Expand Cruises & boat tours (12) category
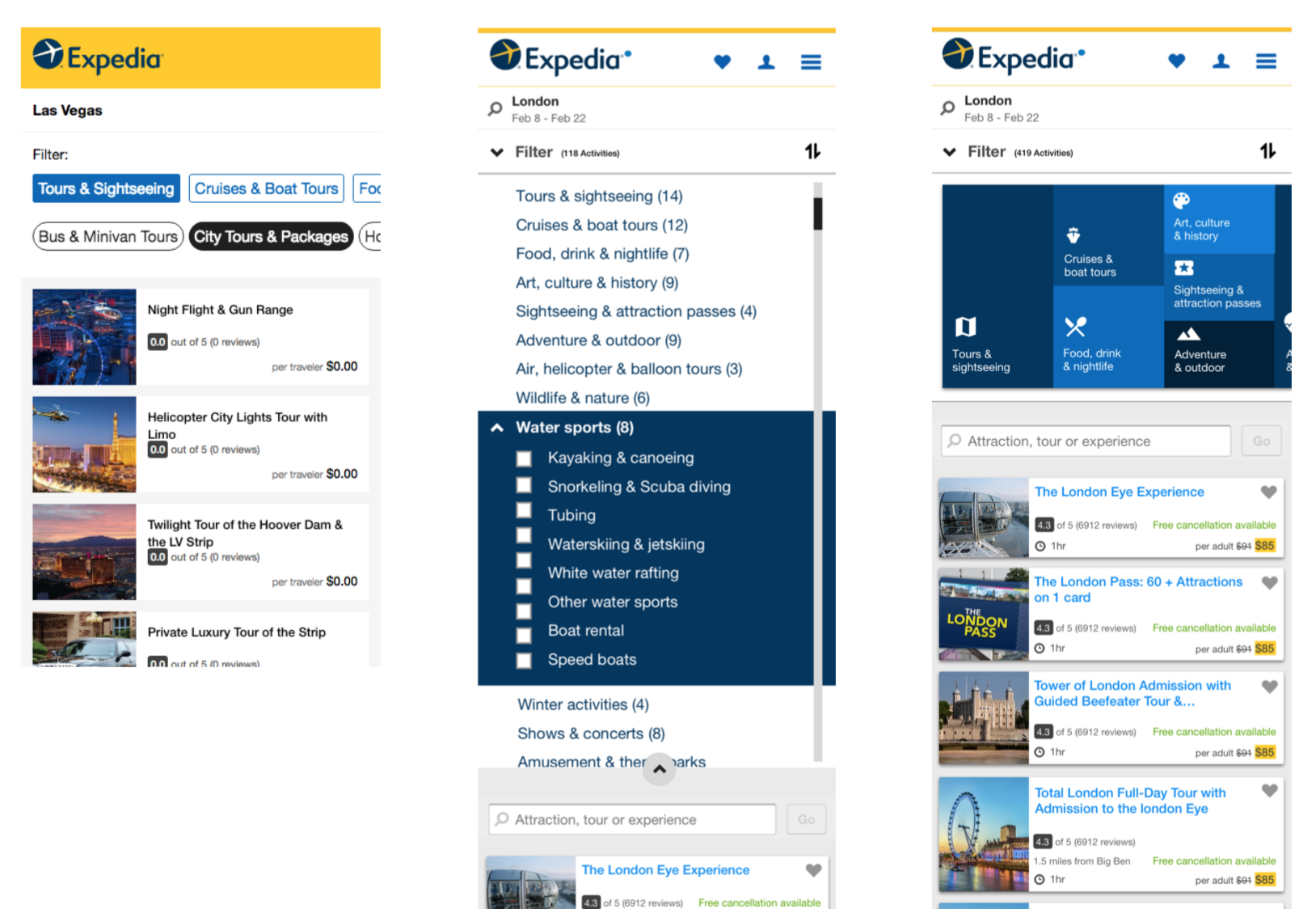This screenshot has height=909, width=1316. click(601, 225)
